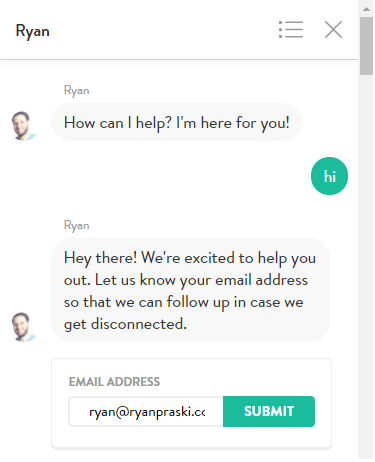Viewport: 375px width, 462px height.
Task: Open the chat options list icon
Action: tap(291, 30)
